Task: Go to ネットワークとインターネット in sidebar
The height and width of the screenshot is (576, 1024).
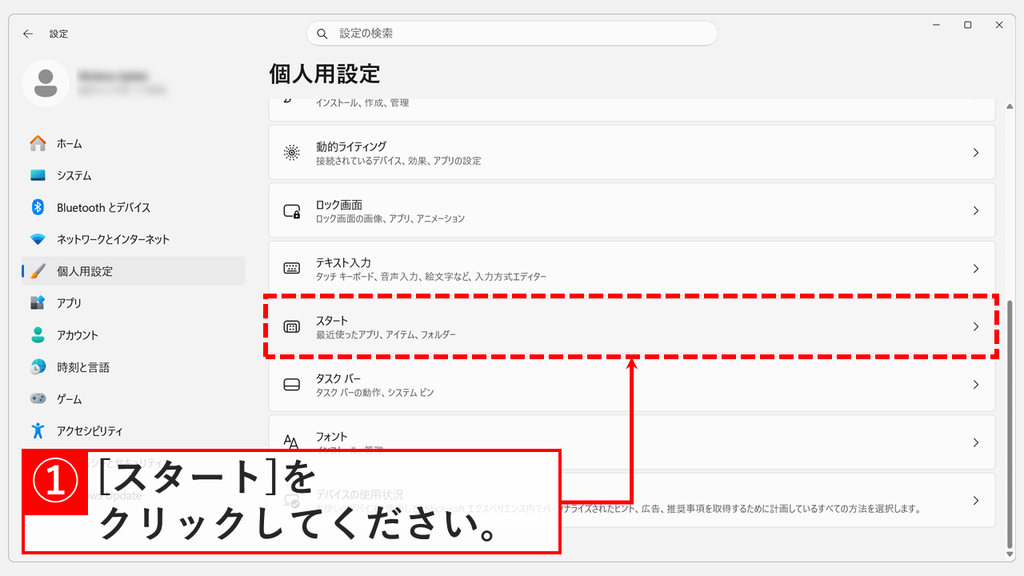Action: (x=133, y=239)
